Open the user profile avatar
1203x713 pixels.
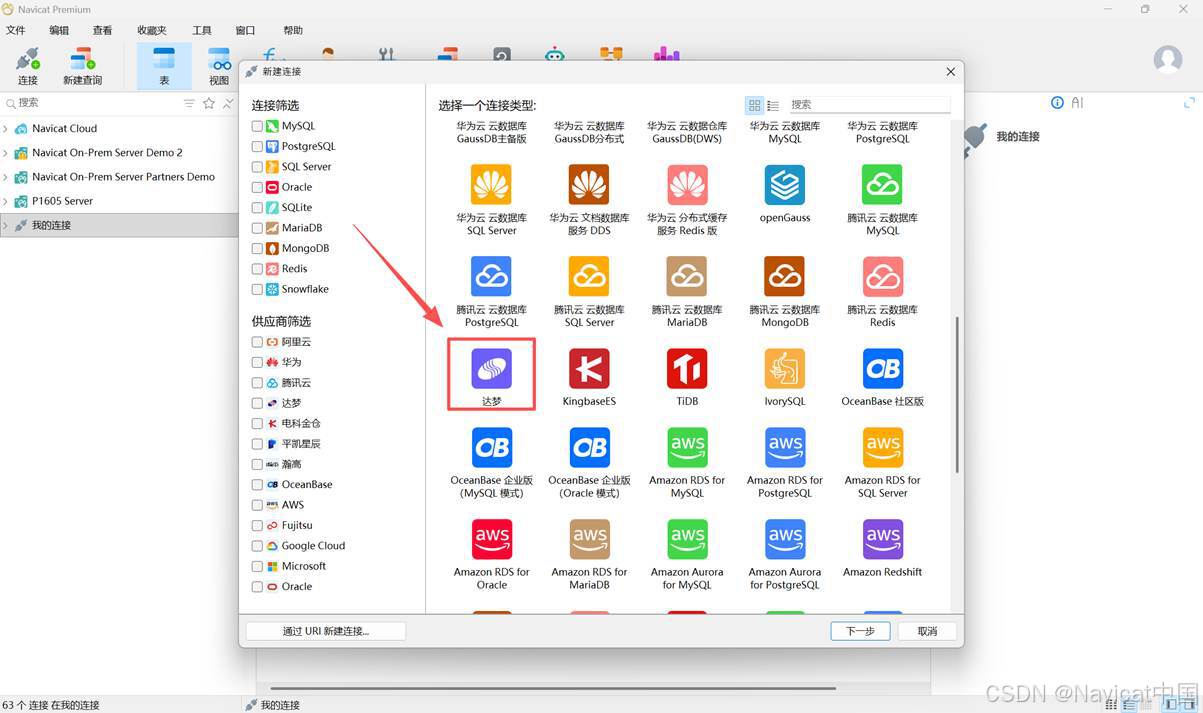[1168, 59]
